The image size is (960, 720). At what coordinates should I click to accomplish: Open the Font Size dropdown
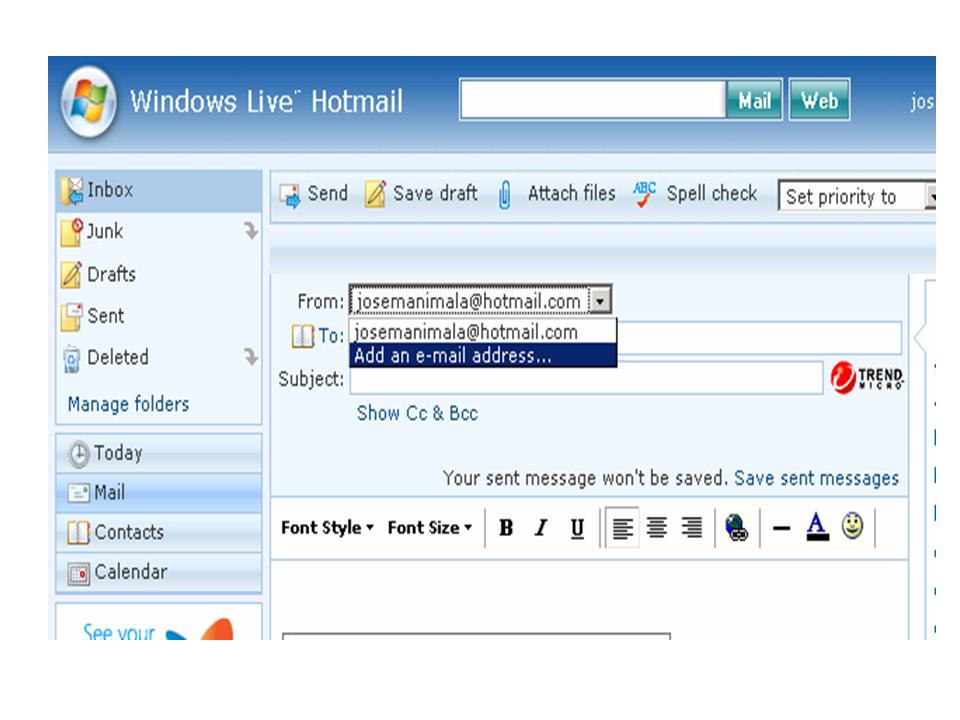tap(430, 528)
